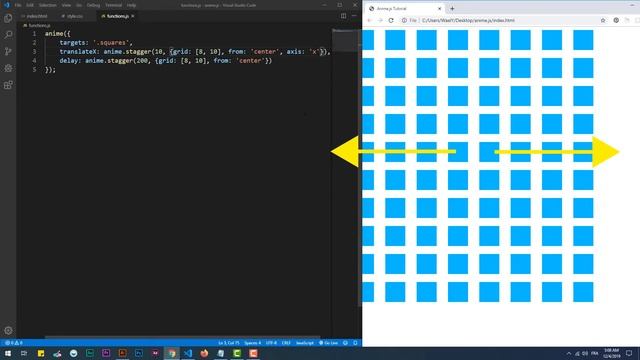Open the Manage gear in VS Code
Screen dimensions: 640x360
coord(8,330)
